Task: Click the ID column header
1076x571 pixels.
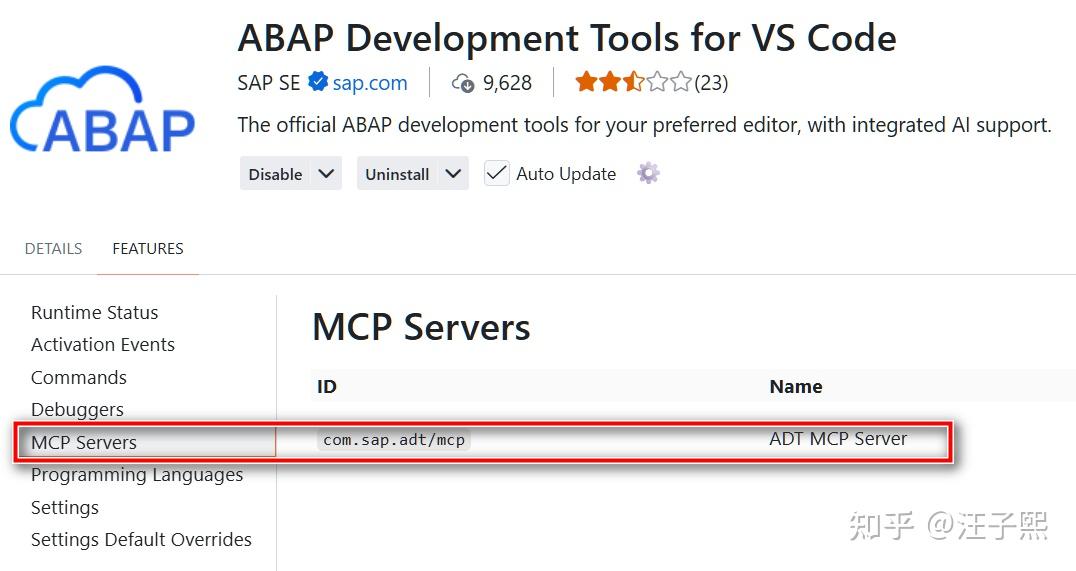Action: [327, 386]
